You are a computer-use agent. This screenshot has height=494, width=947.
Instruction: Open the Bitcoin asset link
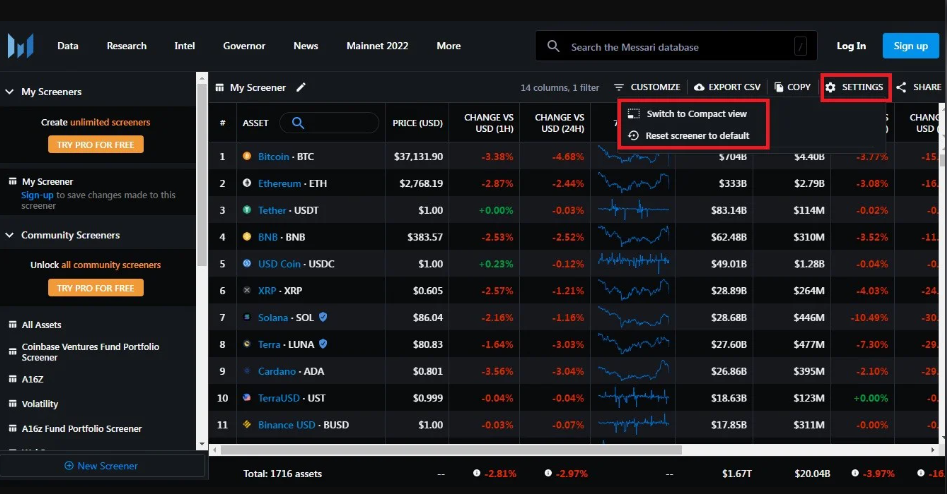coord(274,156)
